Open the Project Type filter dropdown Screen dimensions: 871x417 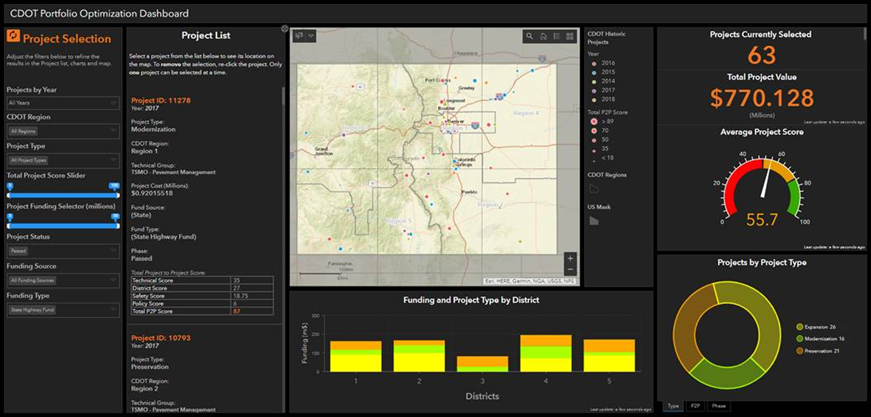63,160
